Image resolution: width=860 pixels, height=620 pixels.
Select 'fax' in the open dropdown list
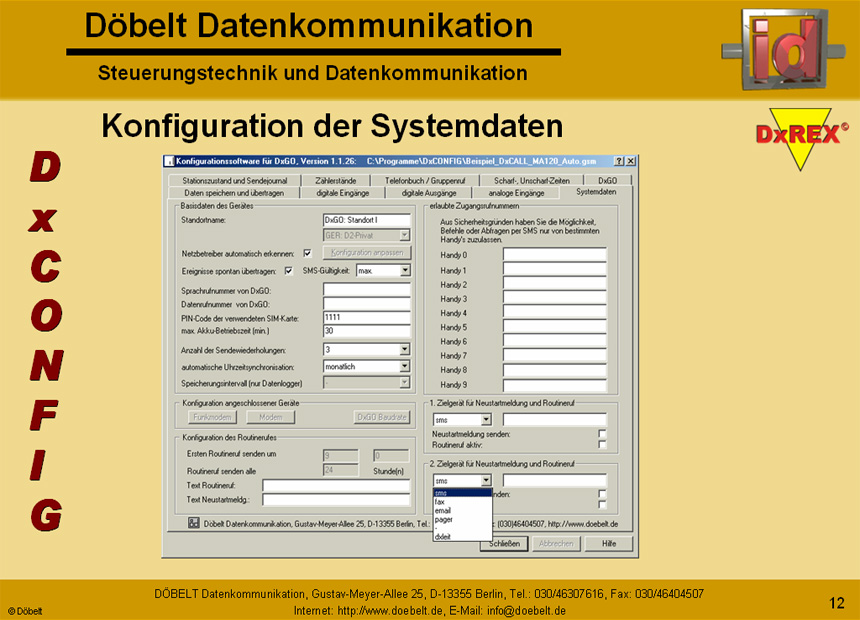[x=462, y=502]
